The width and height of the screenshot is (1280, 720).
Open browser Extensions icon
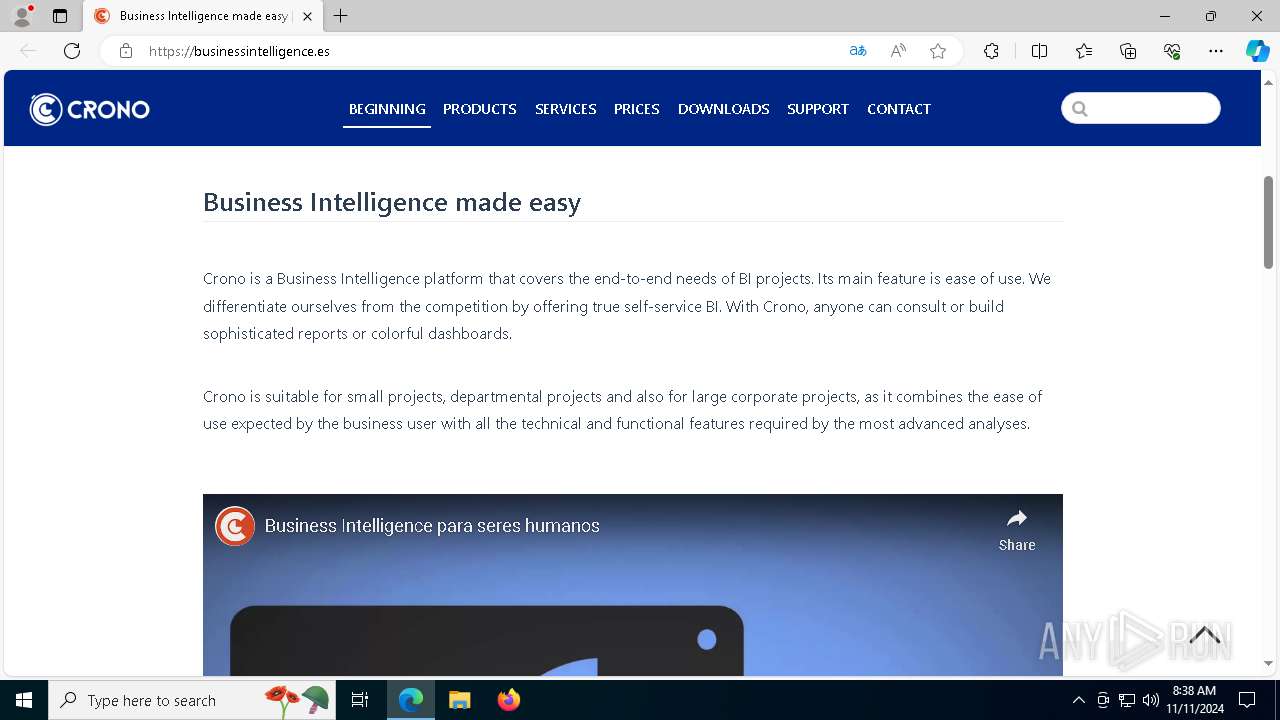tap(991, 51)
